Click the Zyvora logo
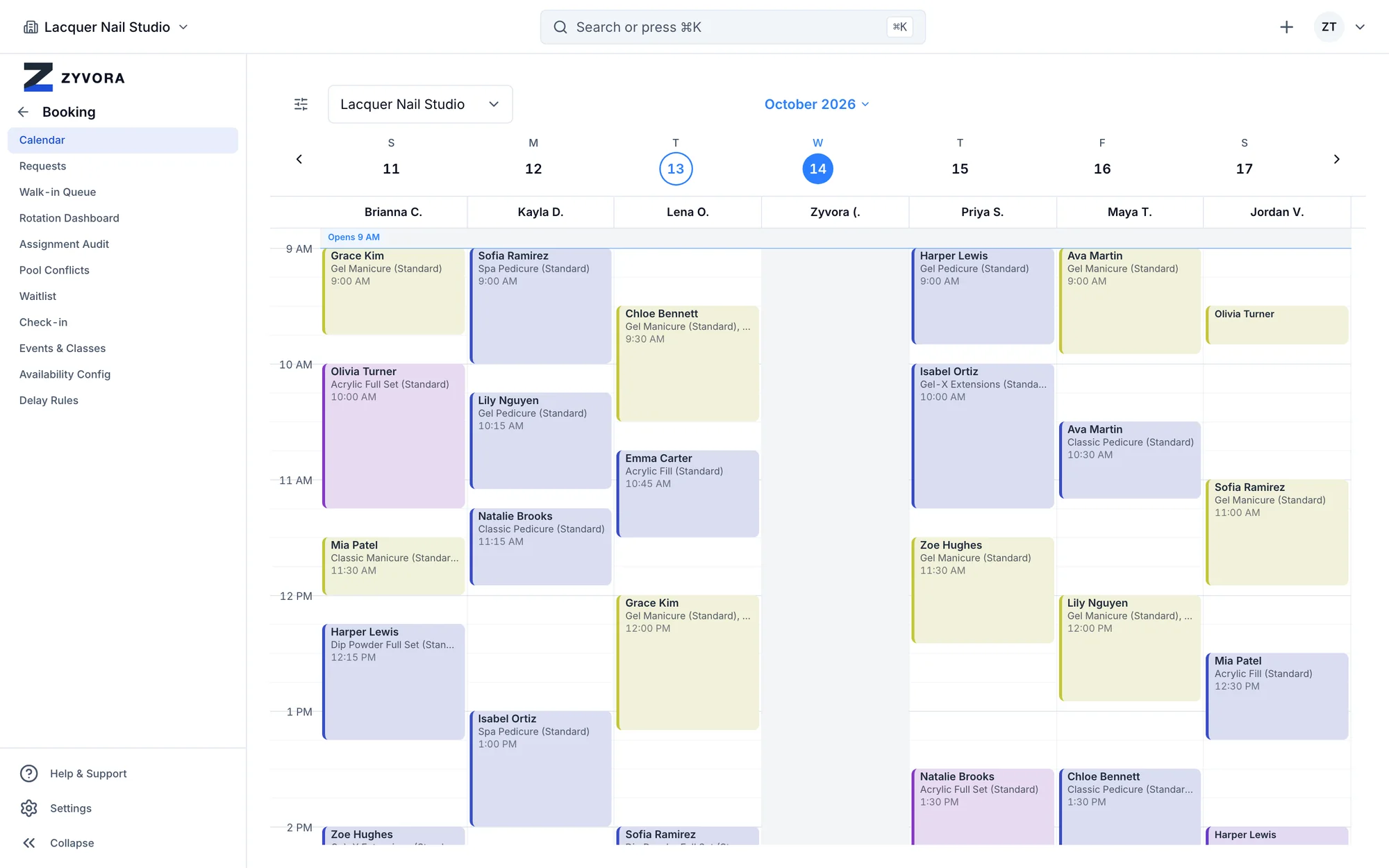1389x868 pixels. tap(74, 77)
